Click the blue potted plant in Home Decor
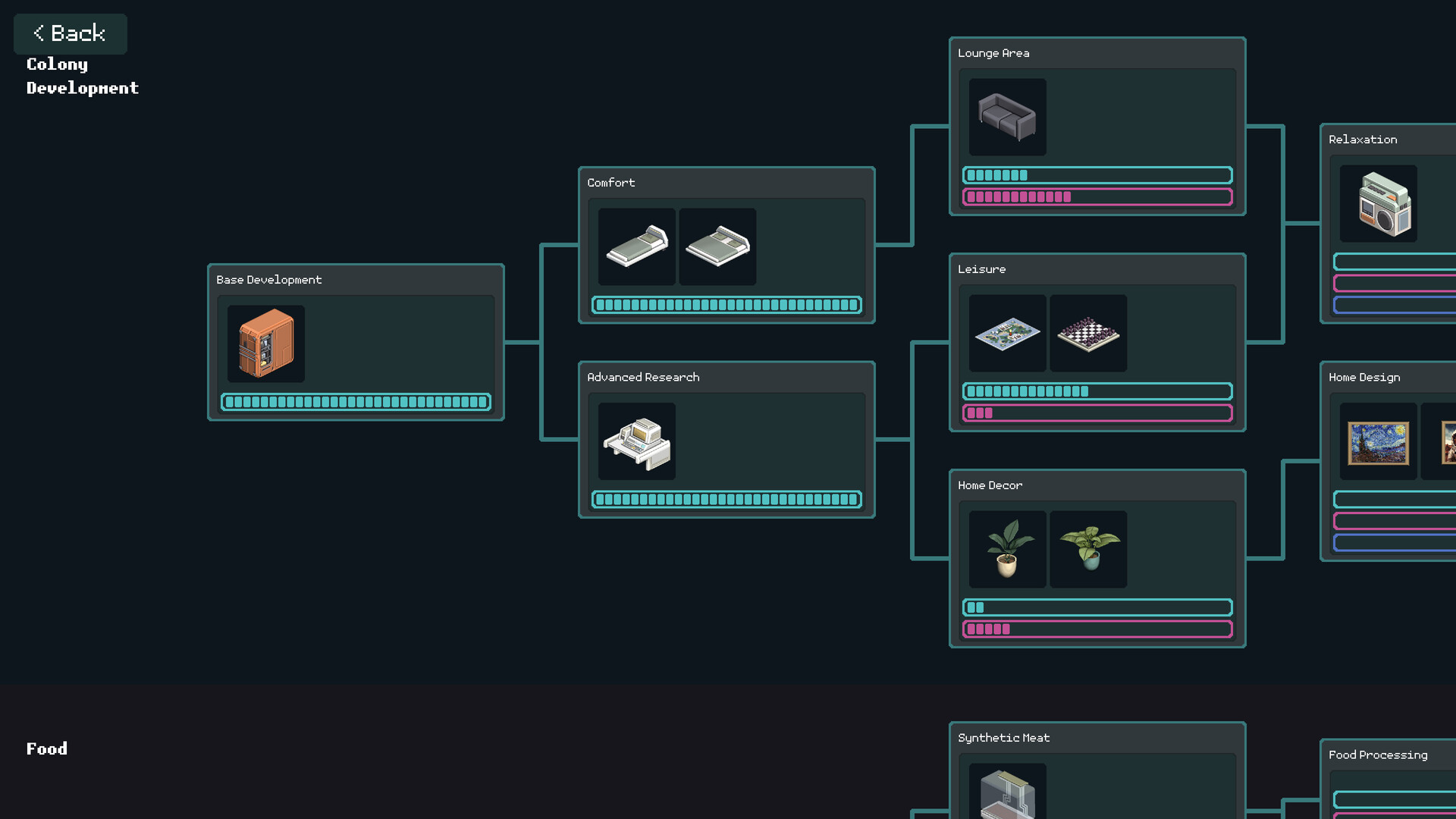Viewport: 1456px width, 819px height. (x=1087, y=549)
